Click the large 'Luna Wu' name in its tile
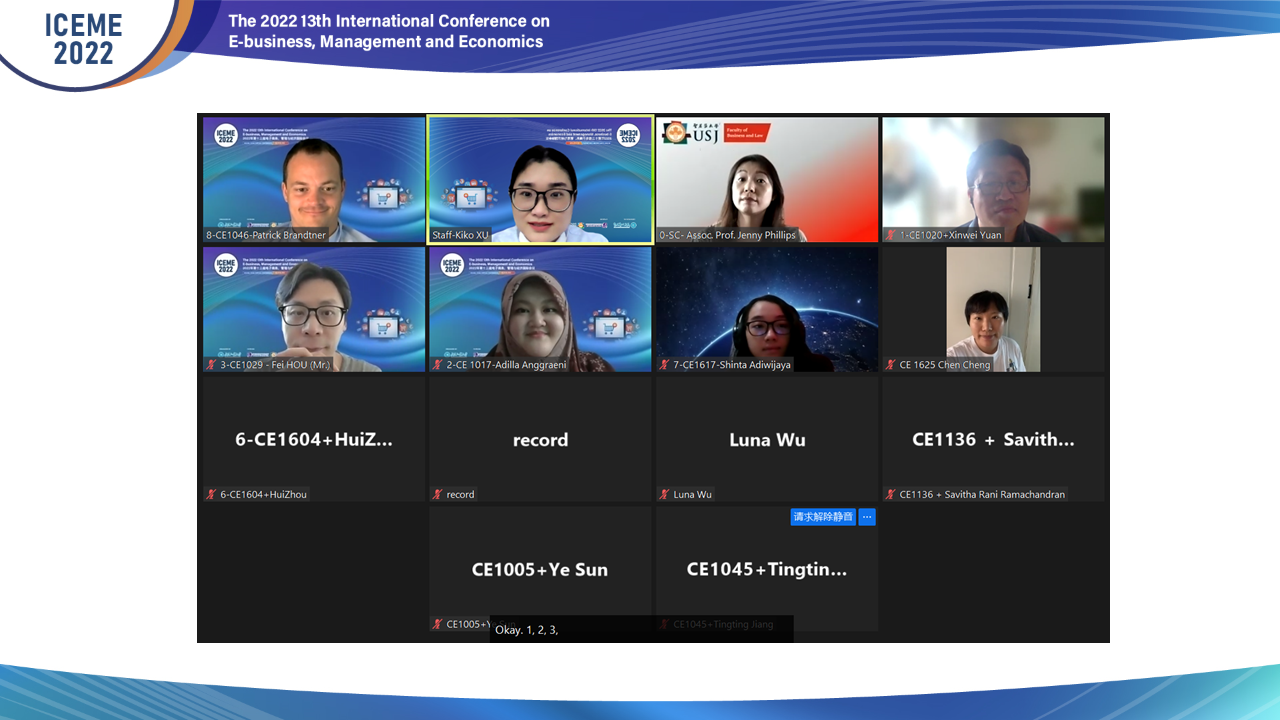 (767, 439)
